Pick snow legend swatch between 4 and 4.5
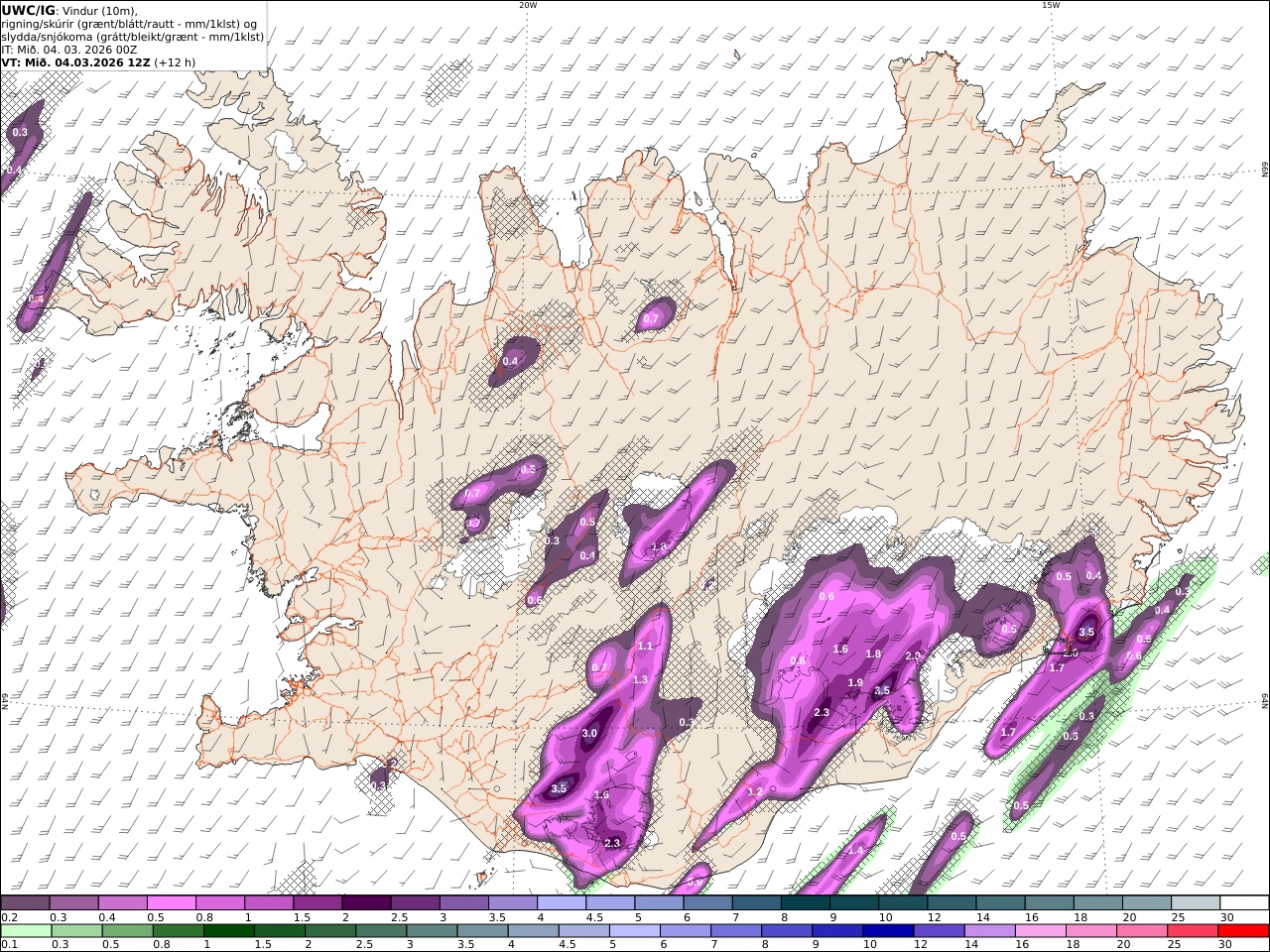The width and height of the screenshot is (1270, 952). coord(561,903)
